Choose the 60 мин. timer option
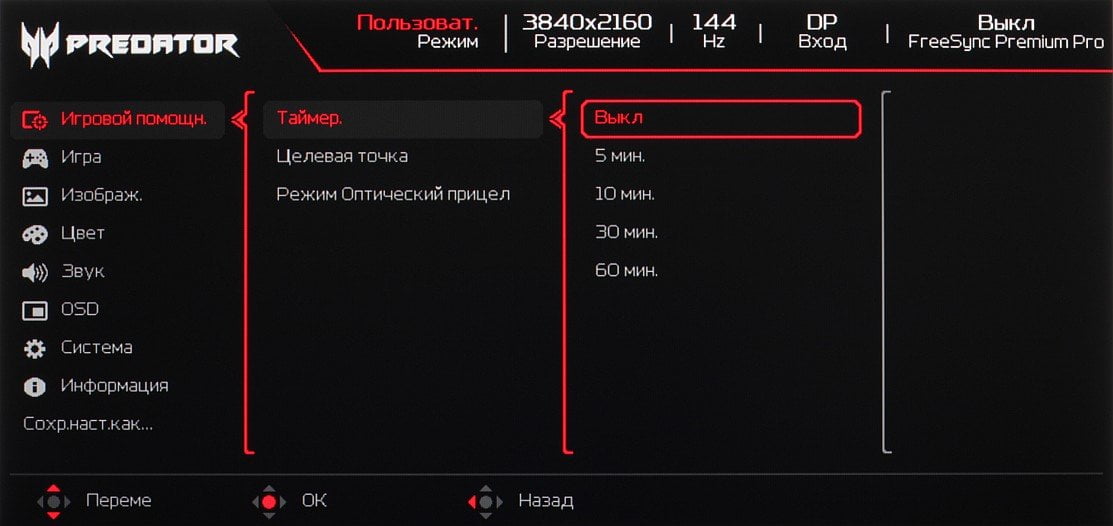The width and height of the screenshot is (1113, 526). tap(626, 270)
